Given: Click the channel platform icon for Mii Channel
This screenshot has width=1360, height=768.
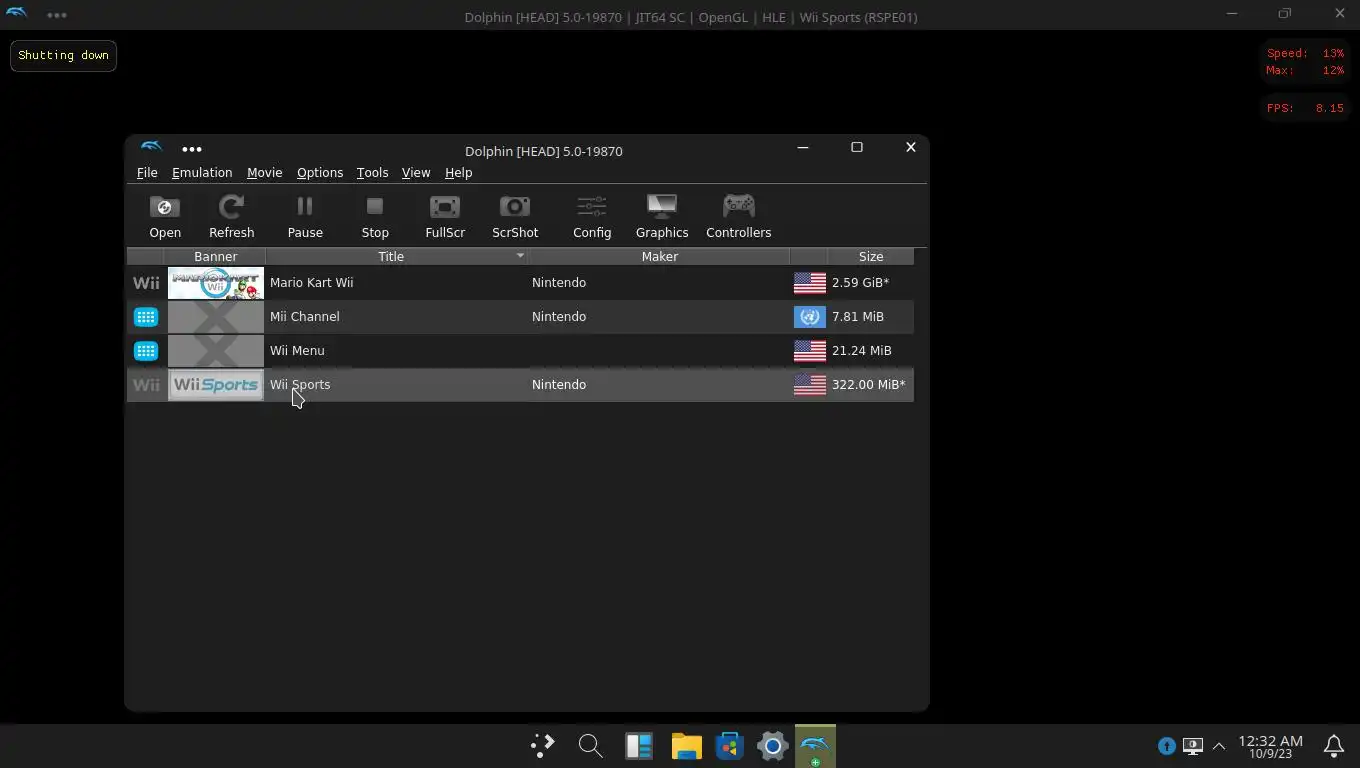Looking at the screenshot, I should point(146,317).
